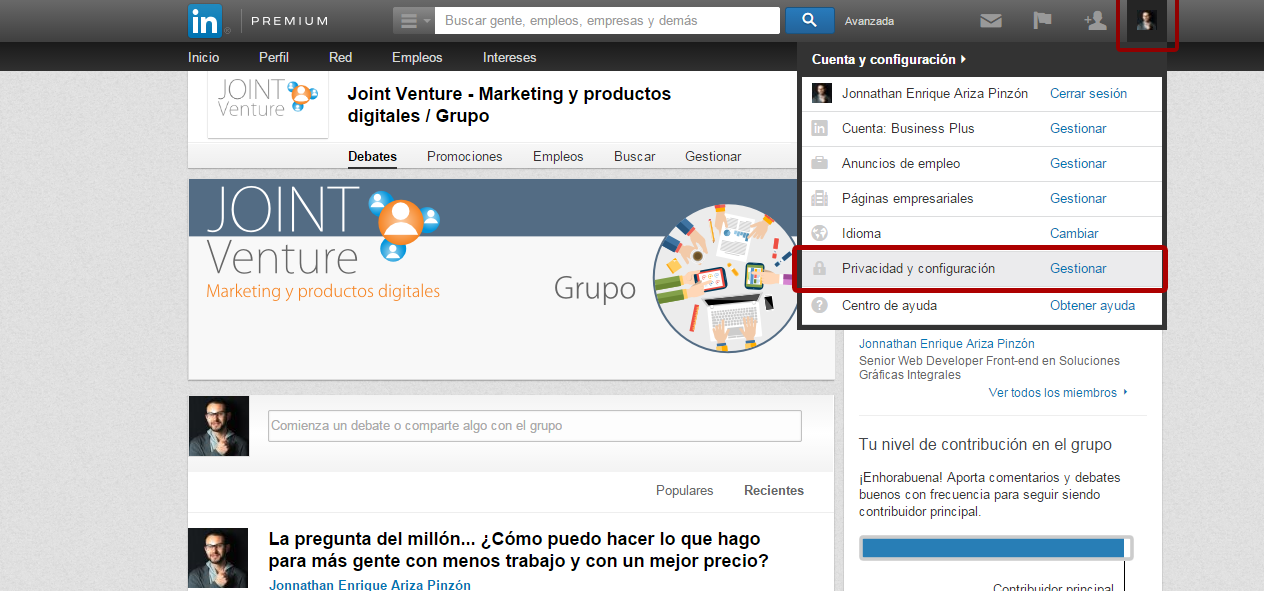Screen dimensions: 1264x591
Task: Click Cuenta: Business Plus text
Action: coord(908,128)
